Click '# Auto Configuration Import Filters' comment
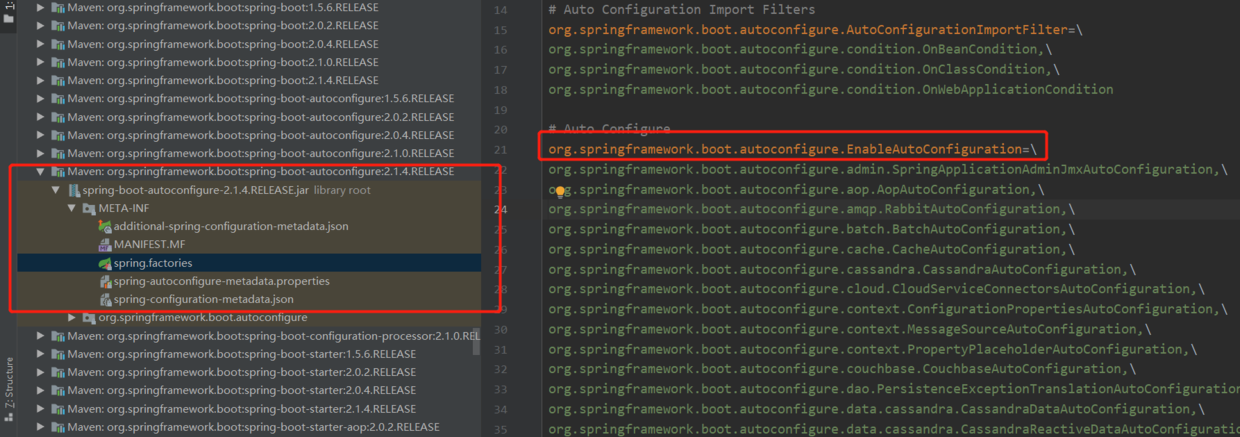This screenshot has width=1240, height=437. pos(681,10)
